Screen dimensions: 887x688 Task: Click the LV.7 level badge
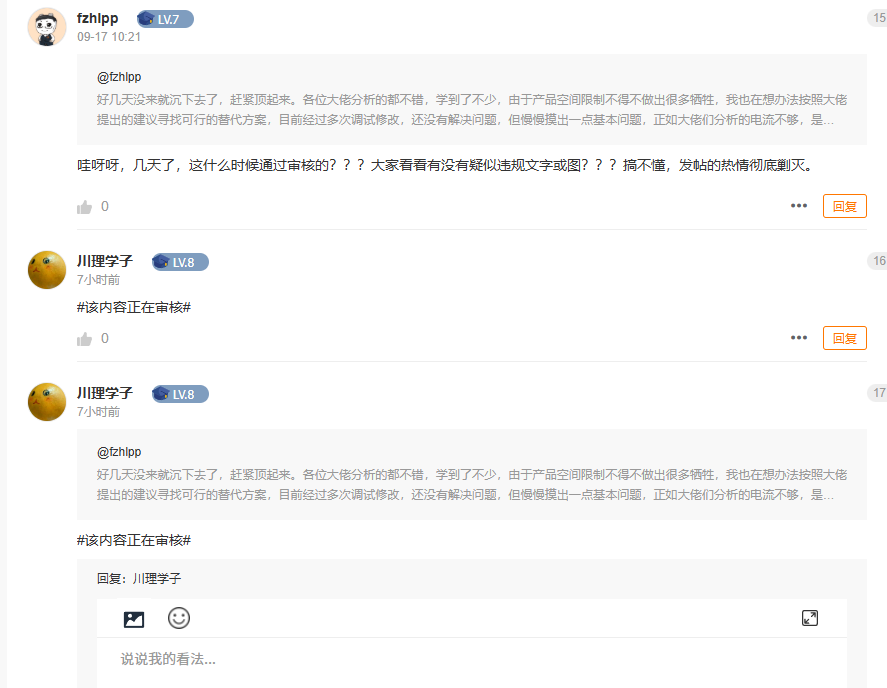coord(165,19)
